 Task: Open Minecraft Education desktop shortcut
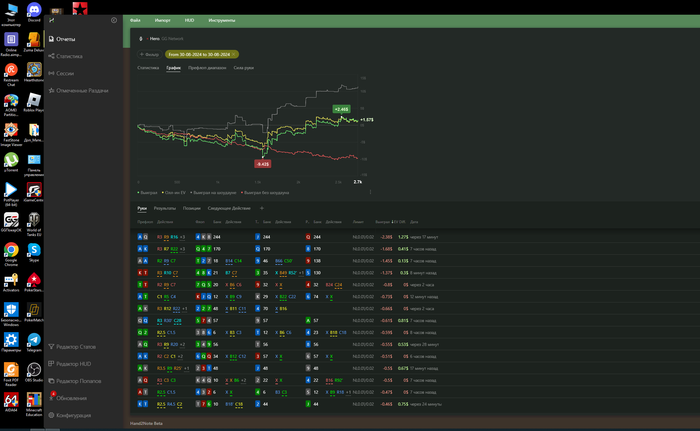tap(34, 404)
